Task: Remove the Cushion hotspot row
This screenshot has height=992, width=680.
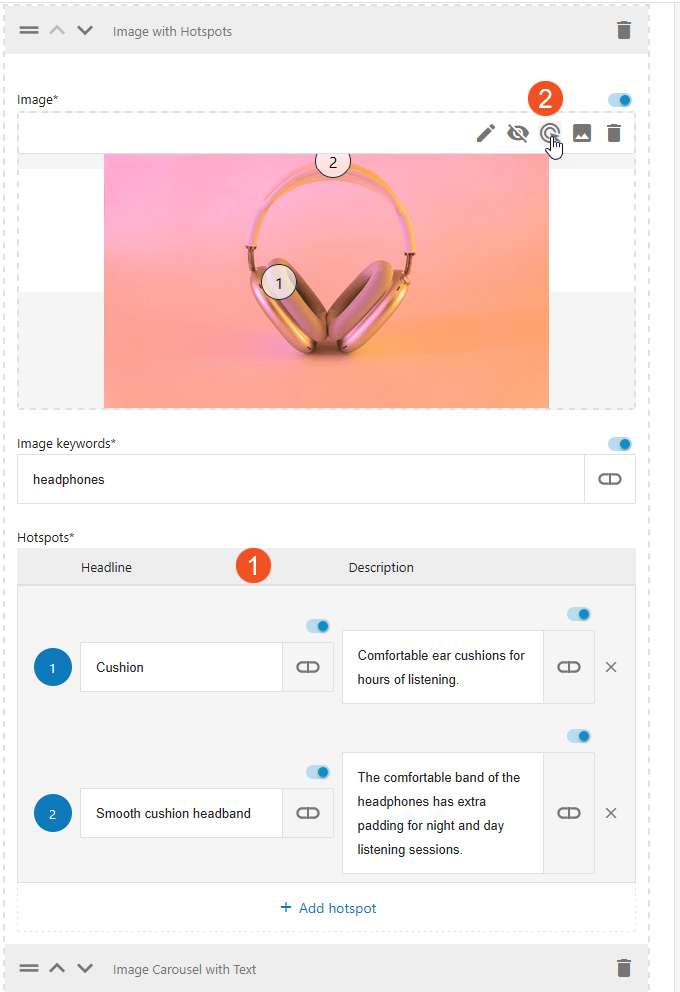Action: (x=611, y=667)
